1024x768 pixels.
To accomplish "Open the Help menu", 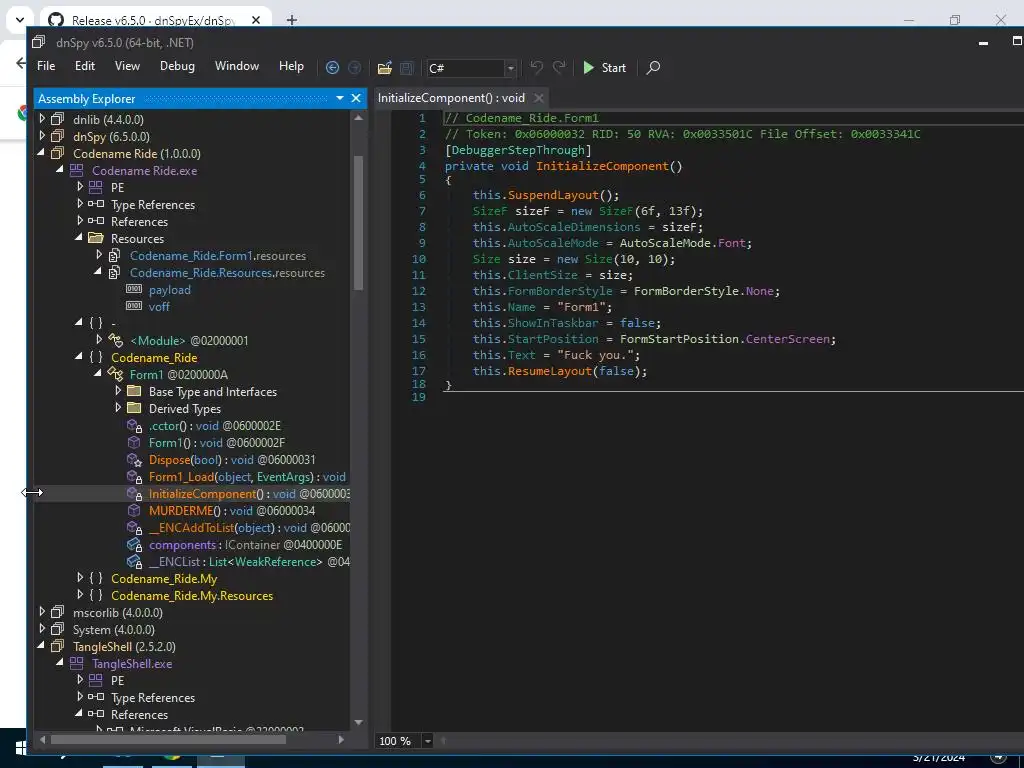I will [291, 66].
